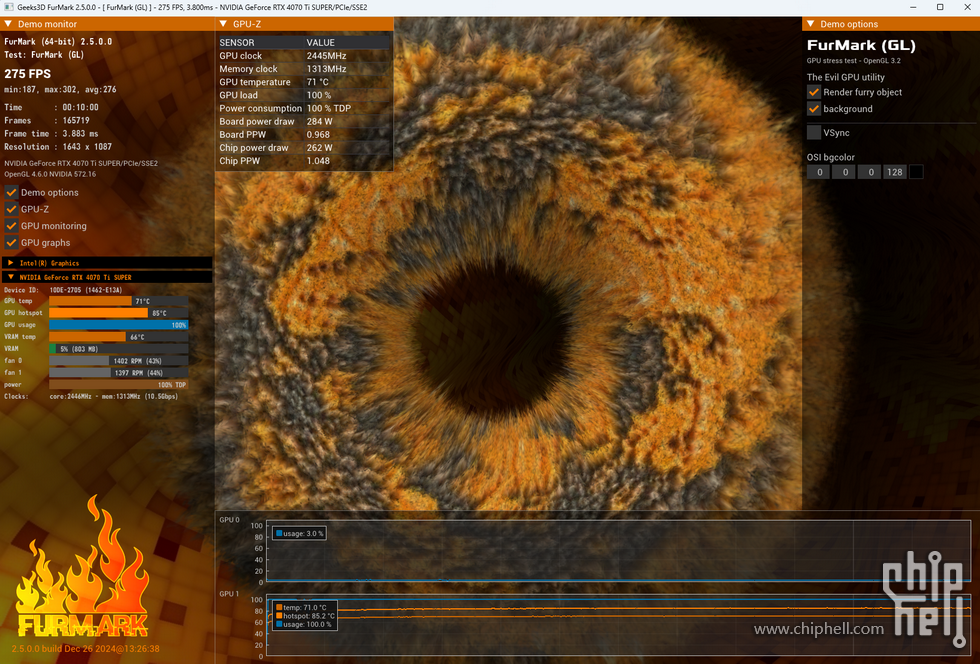
Task: Click the first OSI bgcolor value field
Action: (819, 172)
